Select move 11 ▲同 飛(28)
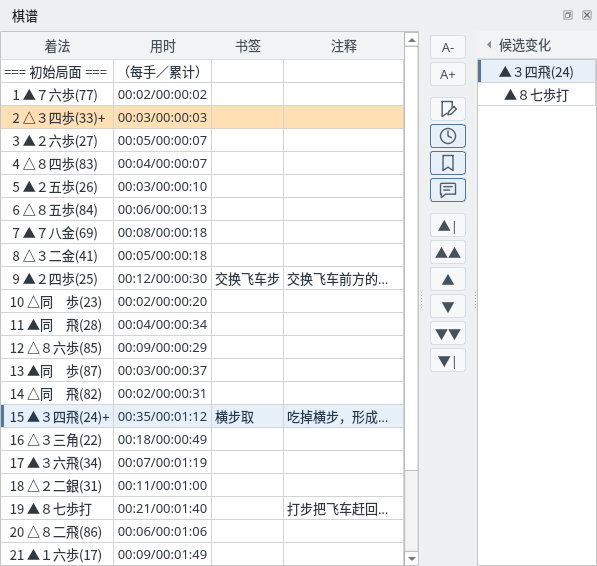 pos(202,325)
